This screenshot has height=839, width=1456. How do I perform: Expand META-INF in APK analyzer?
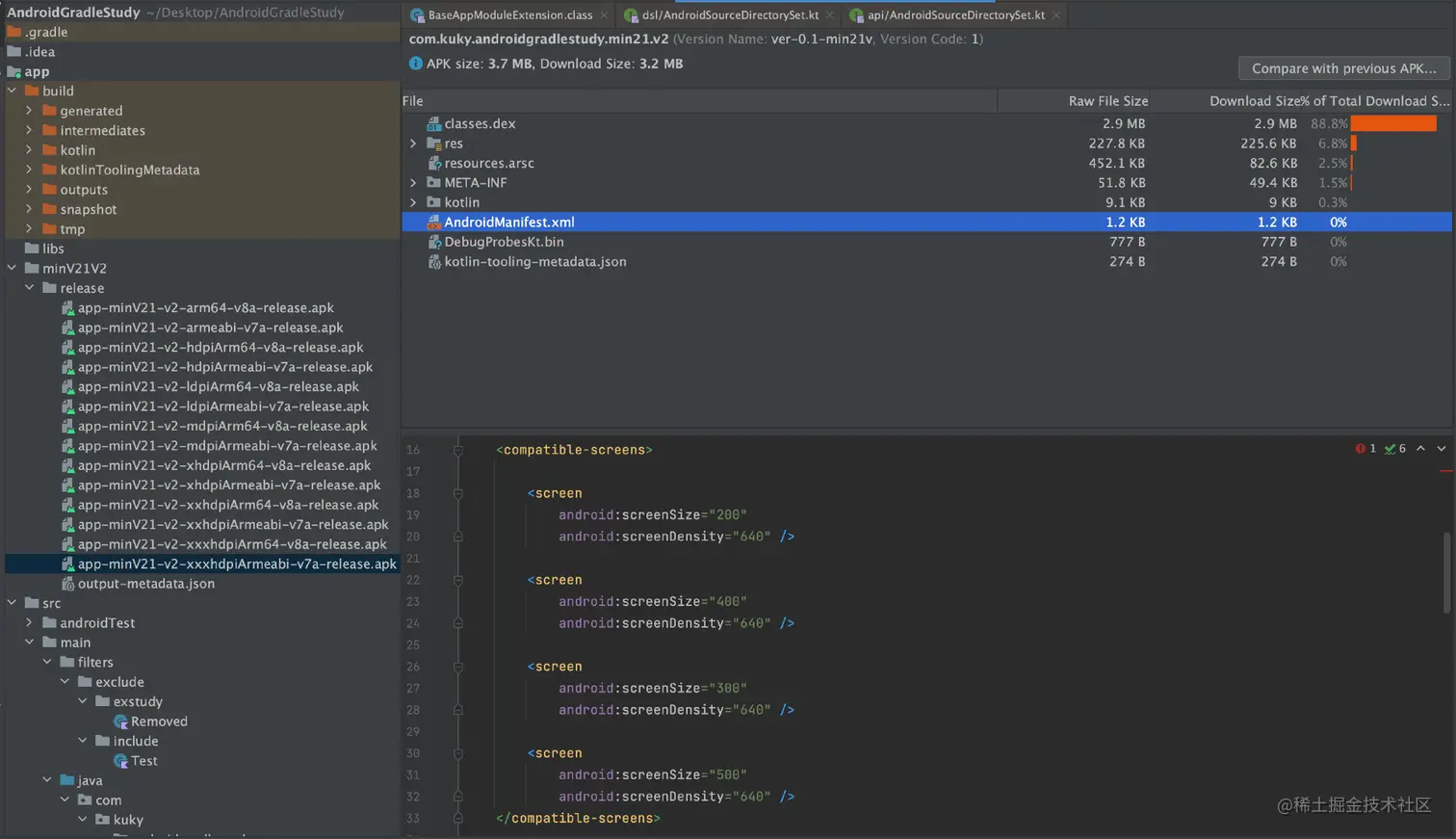click(x=414, y=183)
